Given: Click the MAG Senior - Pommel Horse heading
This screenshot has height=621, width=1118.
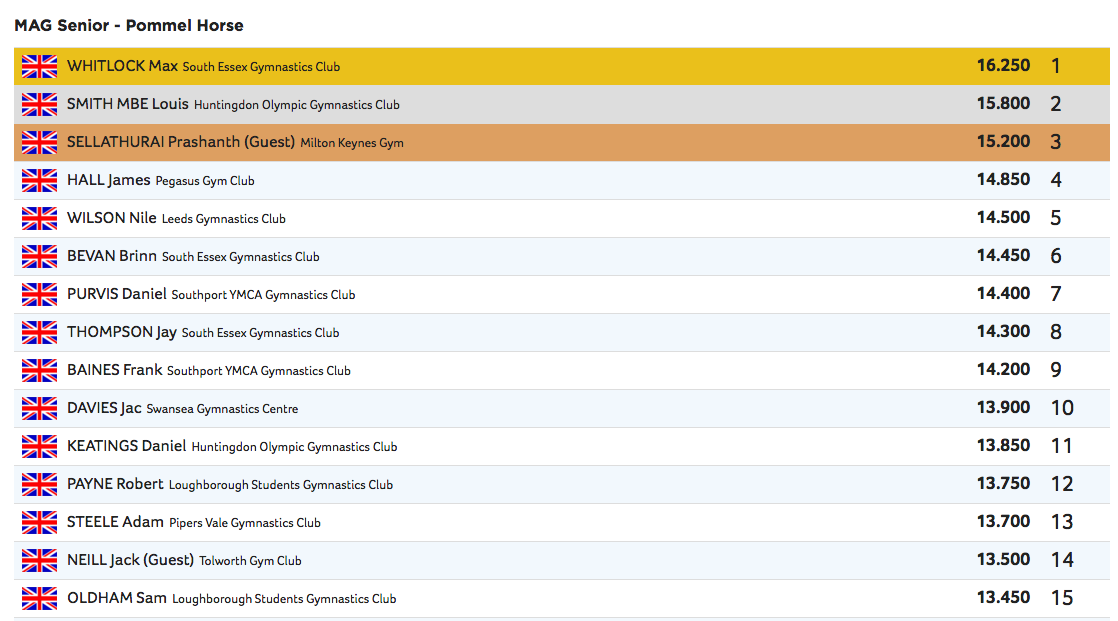Looking at the screenshot, I should click(x=129, y=25).
